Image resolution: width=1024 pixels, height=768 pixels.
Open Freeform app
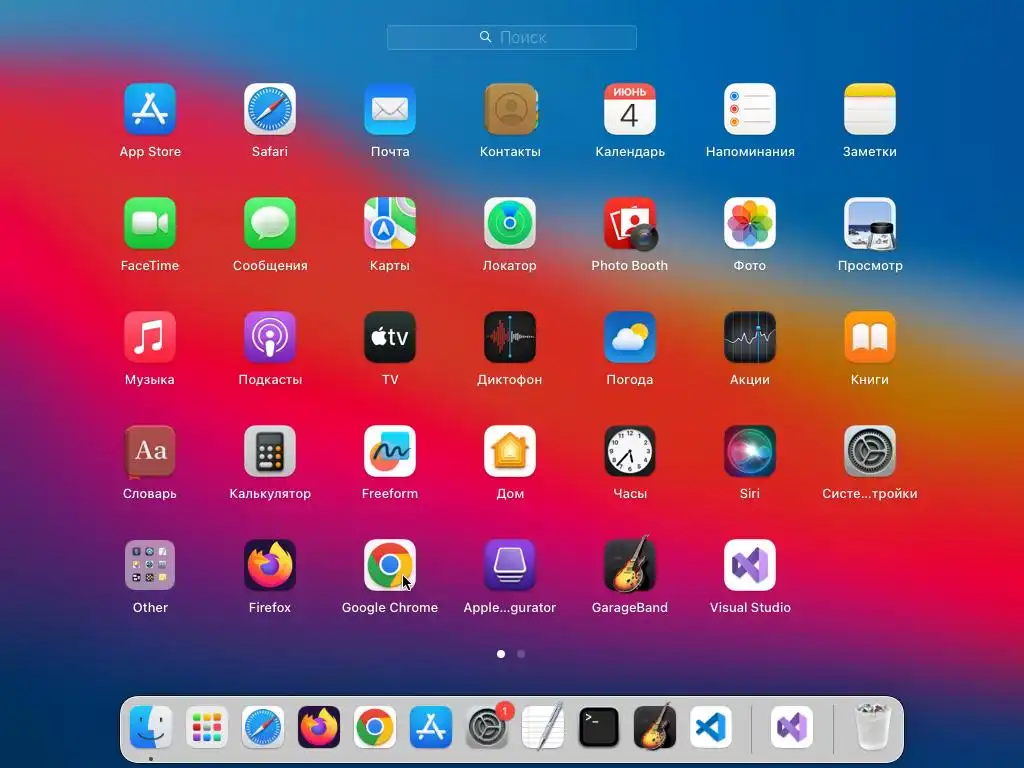(x=390, y=451)
